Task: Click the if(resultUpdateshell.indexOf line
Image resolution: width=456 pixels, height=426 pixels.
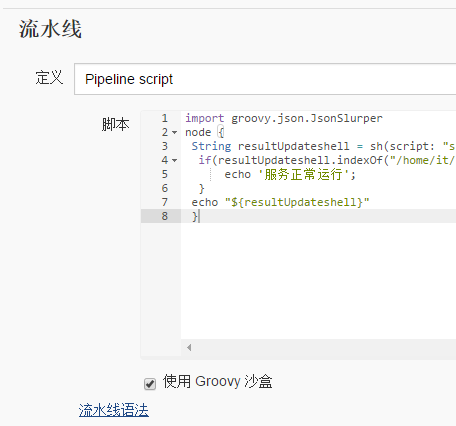Action: [326, 160]
